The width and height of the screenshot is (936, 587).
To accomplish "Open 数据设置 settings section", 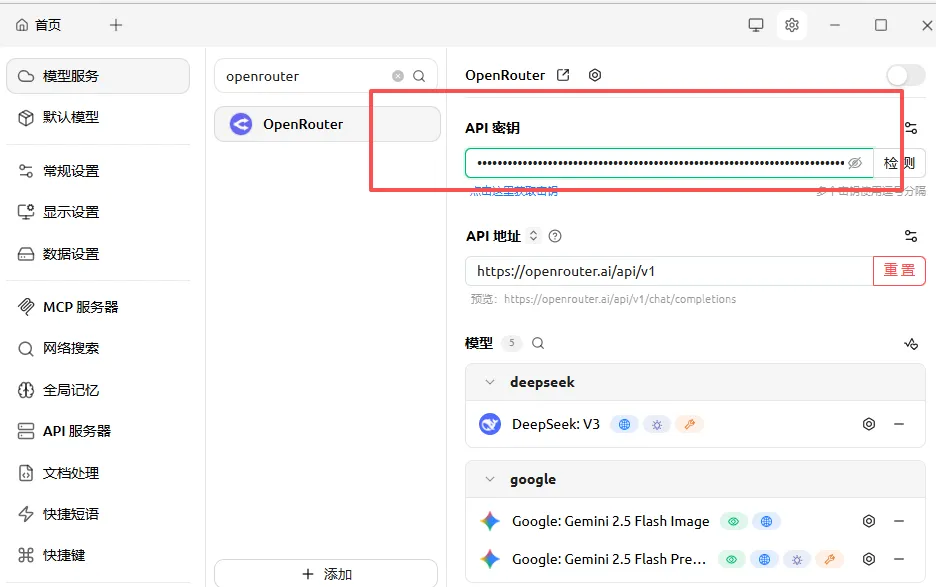I will pyautogui.click(x=98, y=254).
